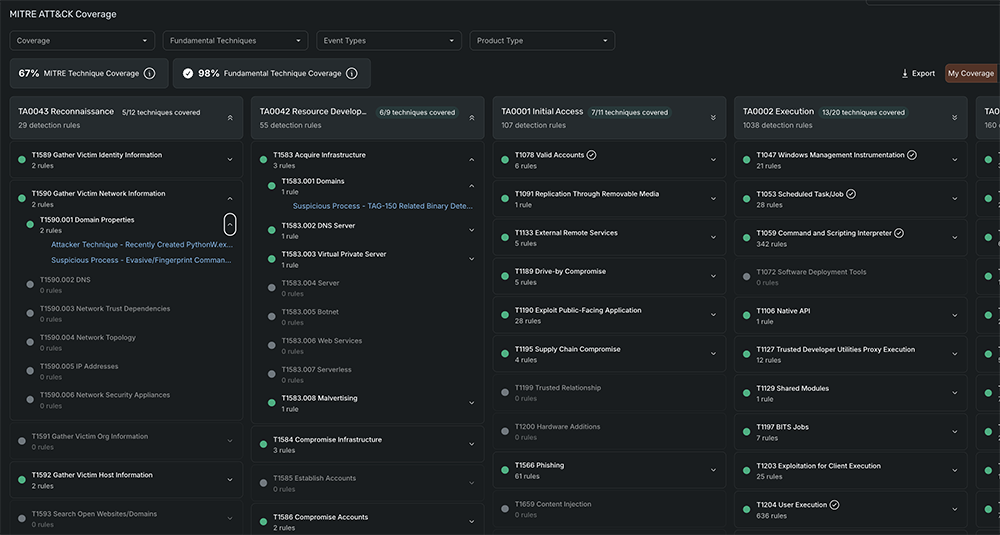Select T1091 Replication Through Removable Media
The width and height of the screenshot is (1000, 535).
[x=609, y=199]
